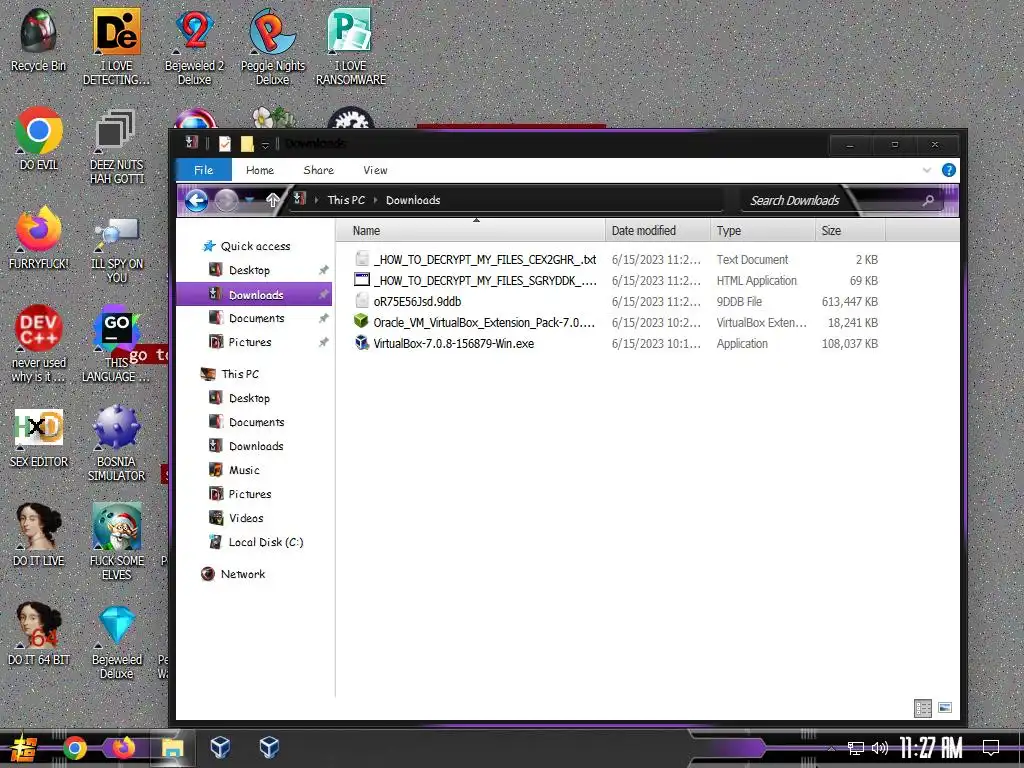Sort files by Size column
The image size is (1024, 768).
click(x=850, y=231)
